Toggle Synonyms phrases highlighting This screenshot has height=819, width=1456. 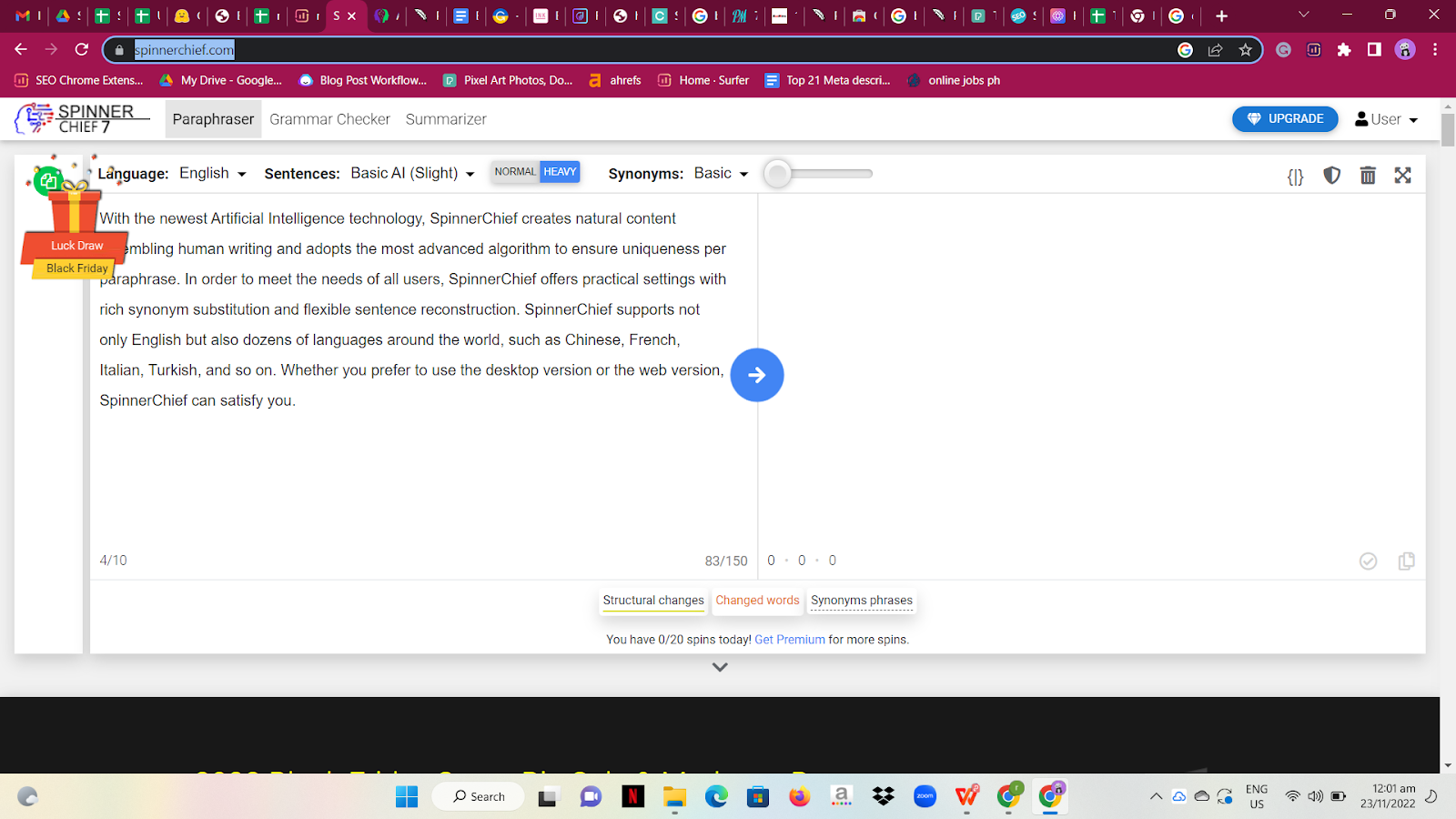(x=862, y=601)
